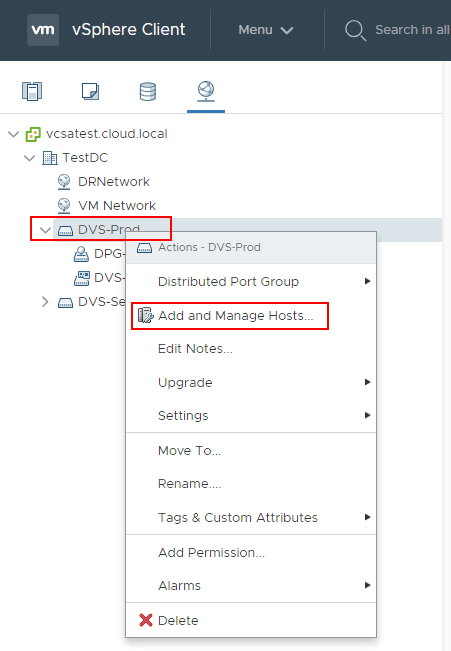Open the Menu dropdown
This screenshot has height=651, width=451.
coord(266,30)
